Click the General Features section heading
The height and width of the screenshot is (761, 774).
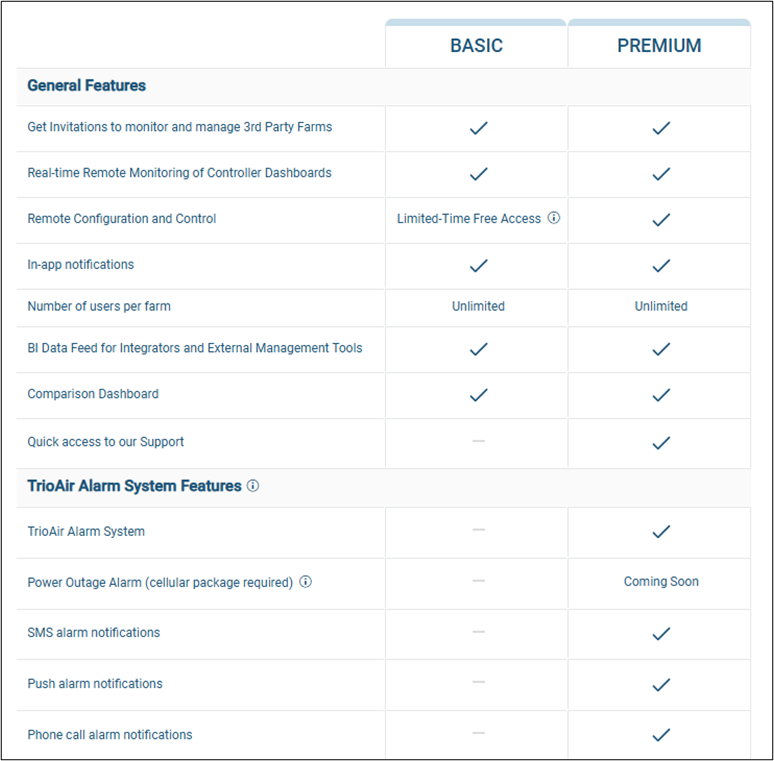pos(86,86)
